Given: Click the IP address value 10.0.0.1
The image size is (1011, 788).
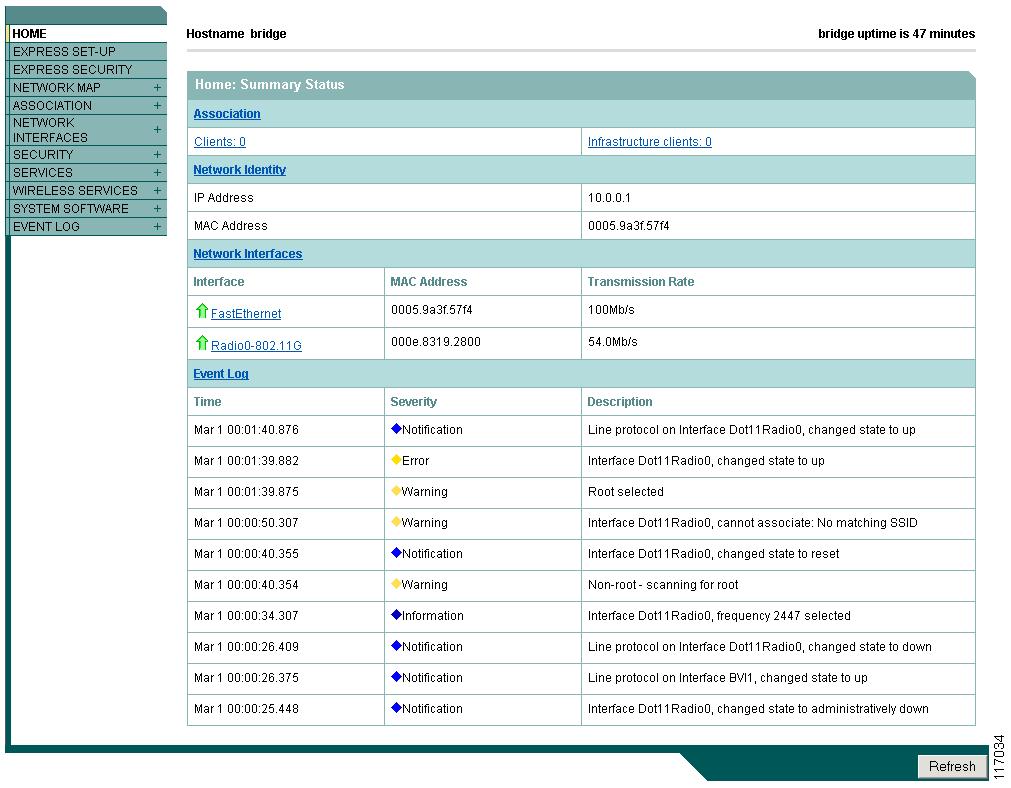Looking at the screenshot, I should (x=609, y=198).
